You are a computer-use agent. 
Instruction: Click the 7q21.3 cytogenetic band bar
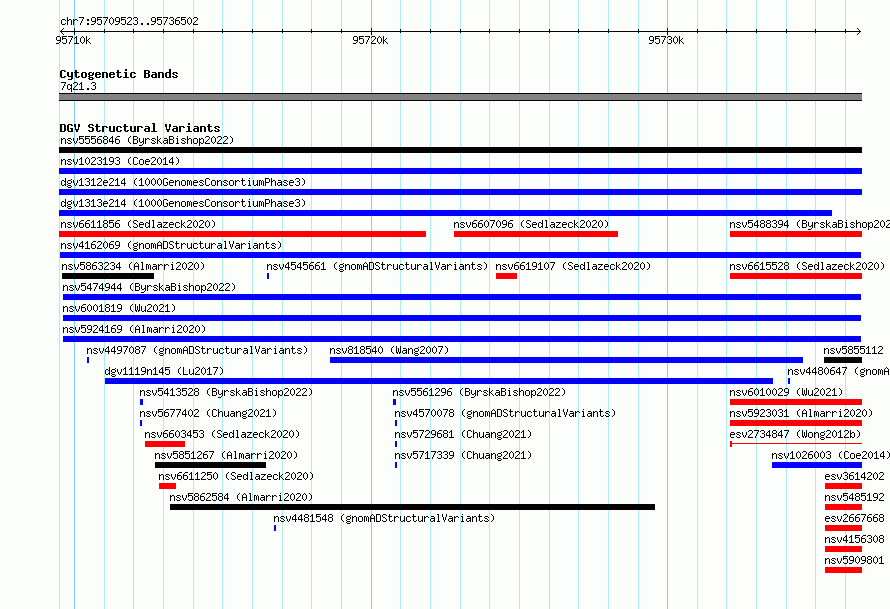tap(460, 97)
